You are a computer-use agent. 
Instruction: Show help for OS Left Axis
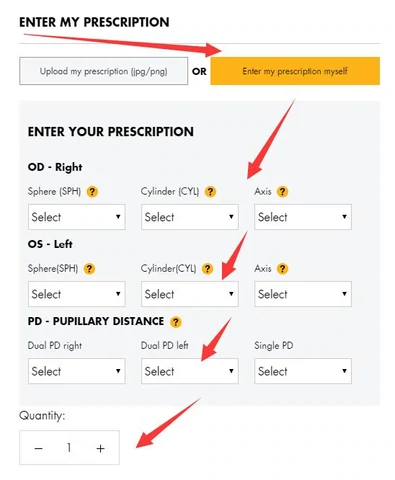pyautogui.click(x=282, y=269)
